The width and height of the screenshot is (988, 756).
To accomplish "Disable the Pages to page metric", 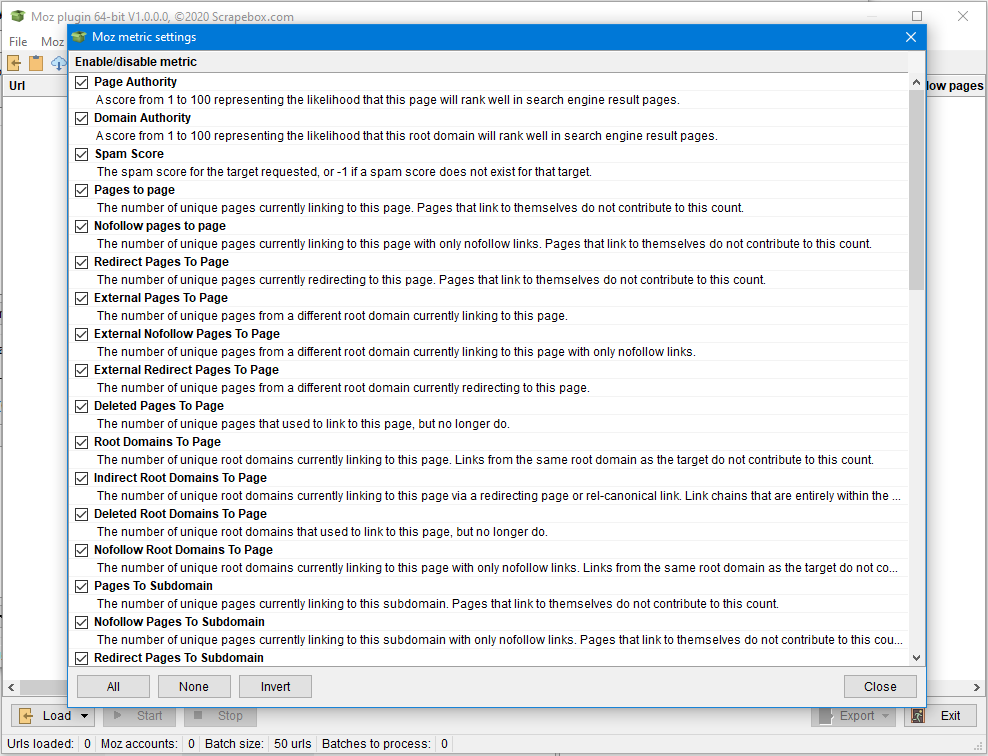I will point(81,190).
